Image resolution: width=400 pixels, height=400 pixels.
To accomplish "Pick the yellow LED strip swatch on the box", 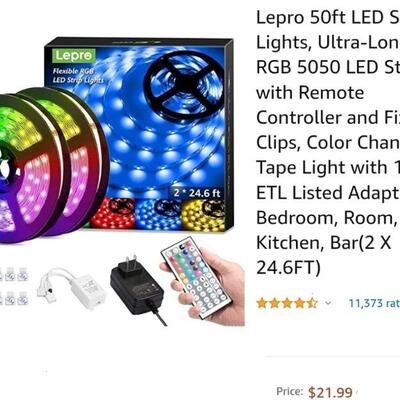I will 203,215.
